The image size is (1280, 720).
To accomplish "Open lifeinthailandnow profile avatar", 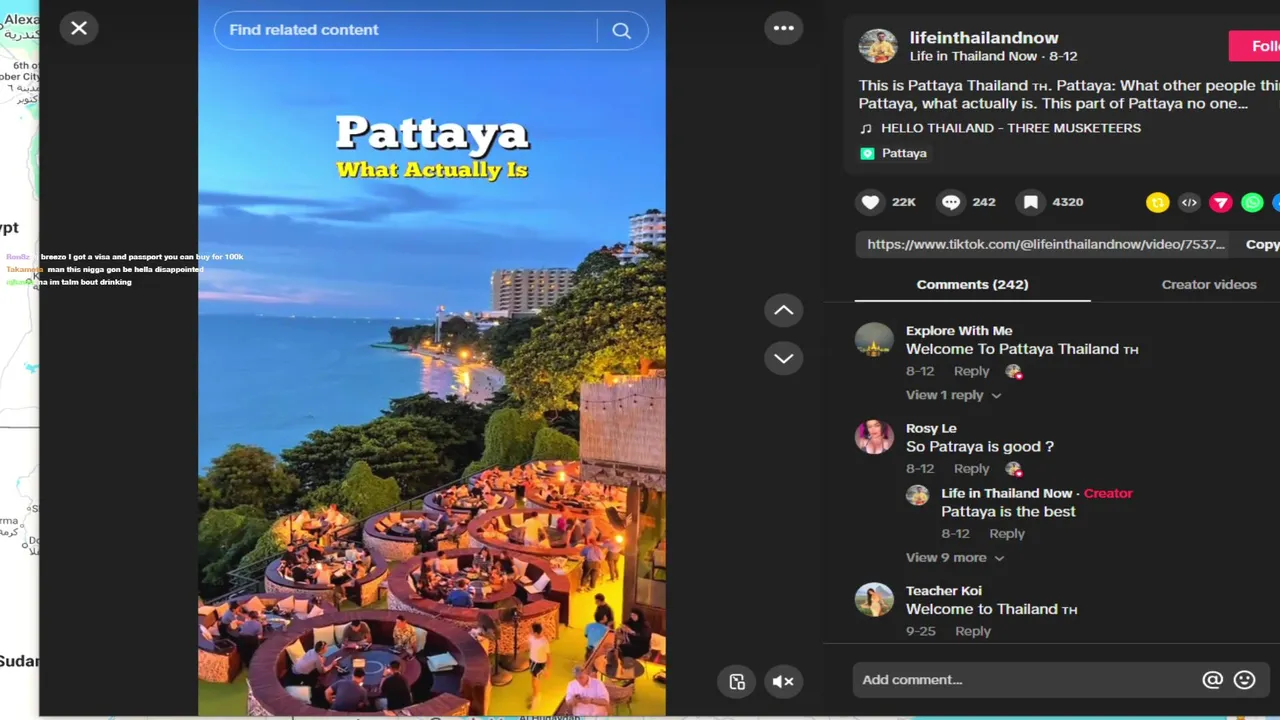I will (x=878, y=46).
